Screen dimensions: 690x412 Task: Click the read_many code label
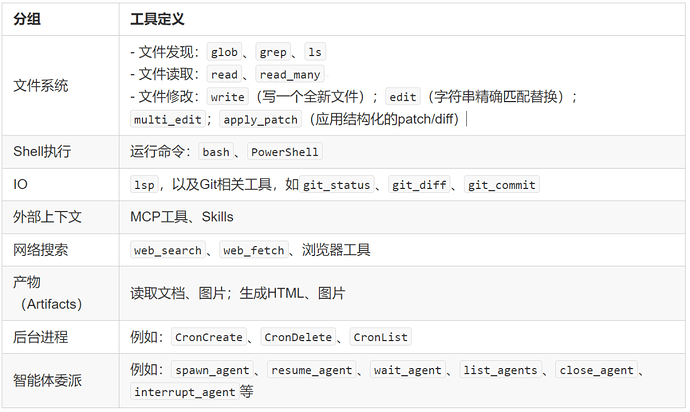(x=290, y=74)
